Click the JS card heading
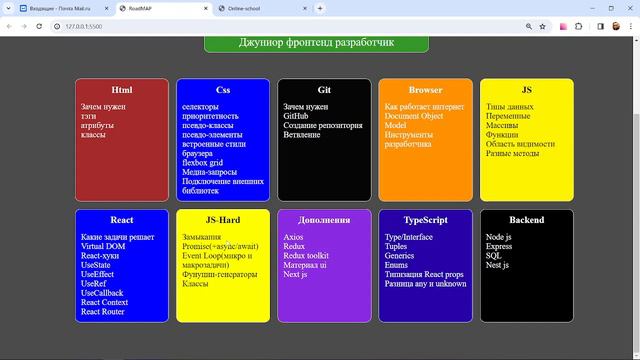Screen dimensions: 640x360 (527, 90)
